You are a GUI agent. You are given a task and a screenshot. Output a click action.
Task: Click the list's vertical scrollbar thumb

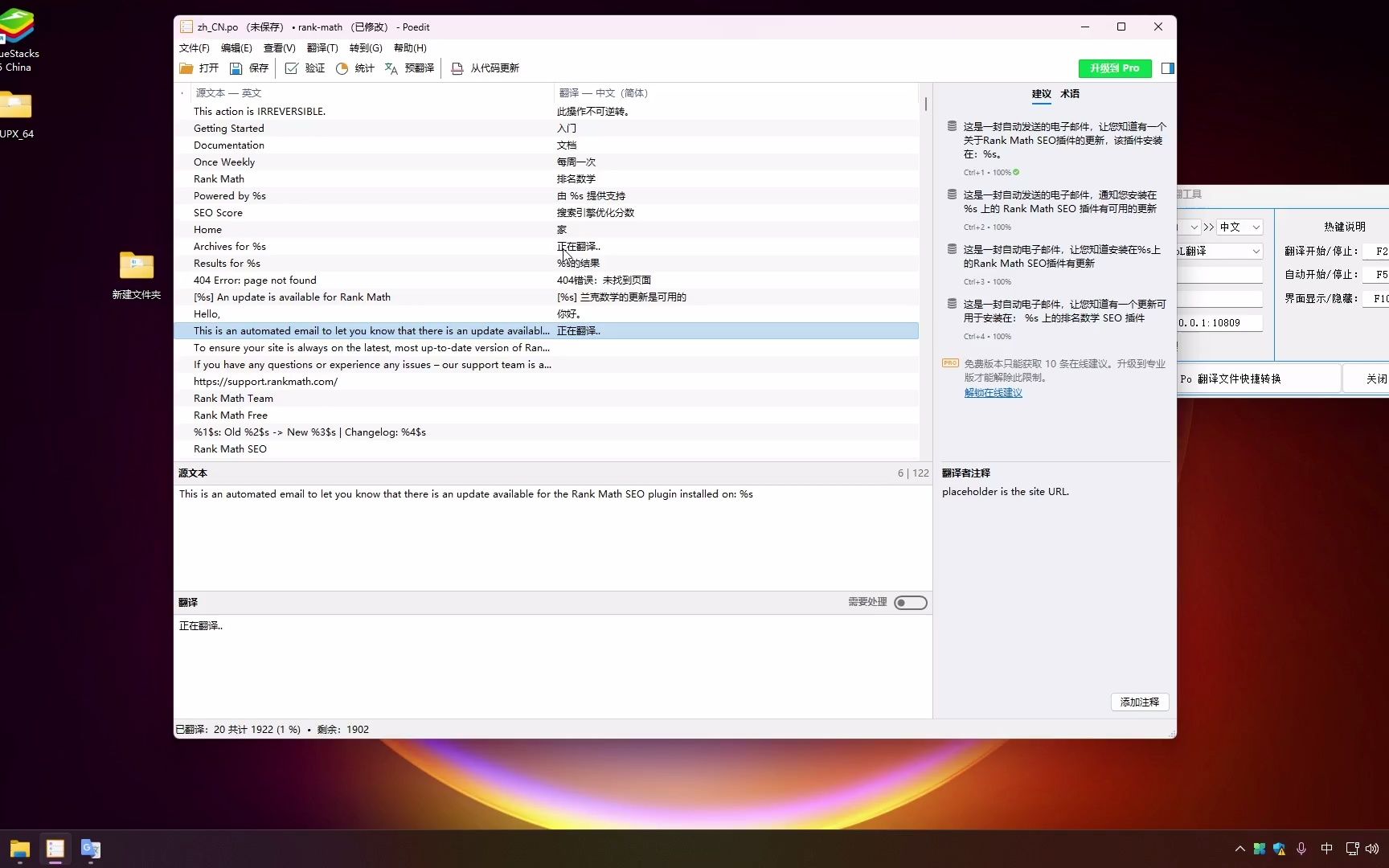[x=926, y=104]
